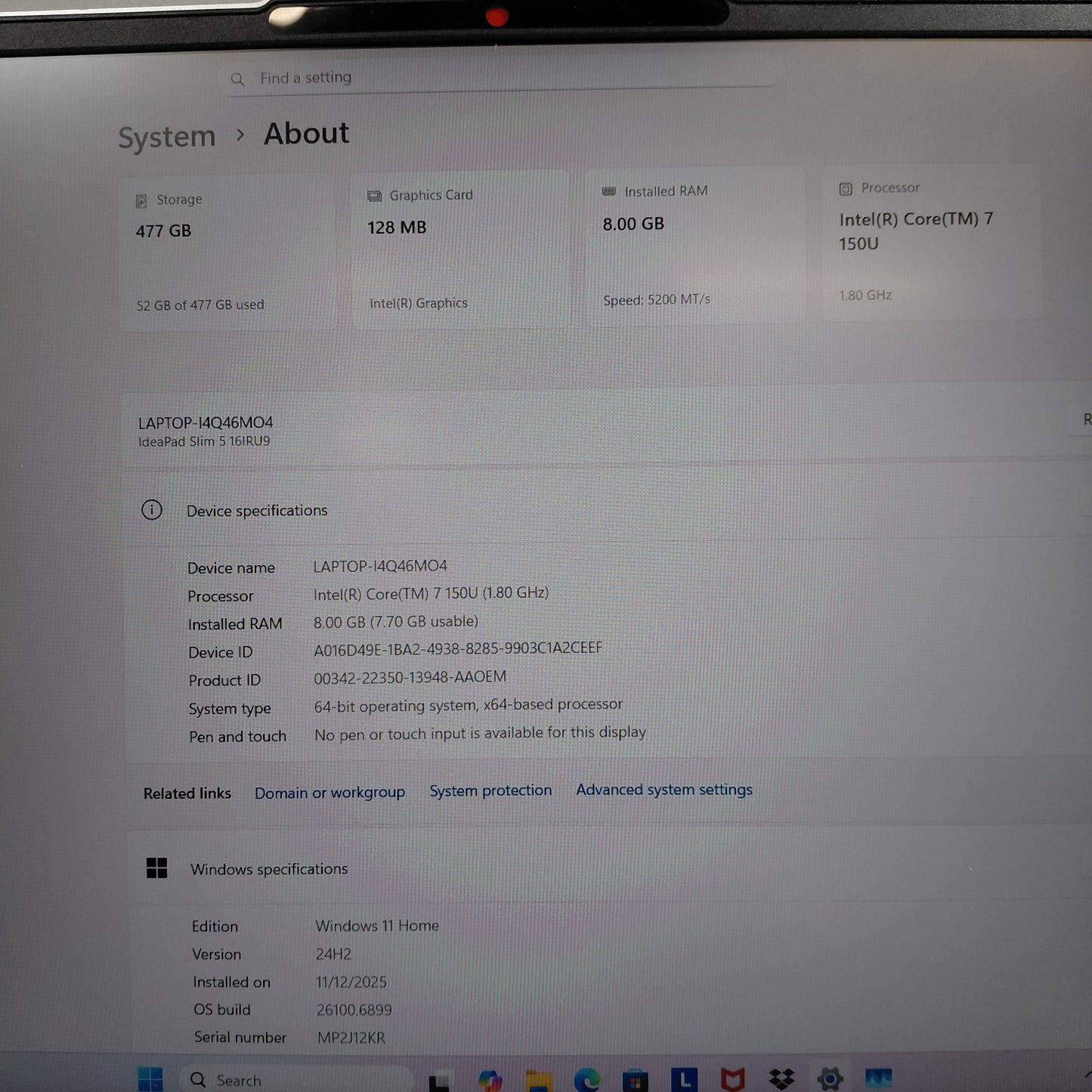
Task: Click the Windows logo beside Windows specifications
Action: pos(156,869)
